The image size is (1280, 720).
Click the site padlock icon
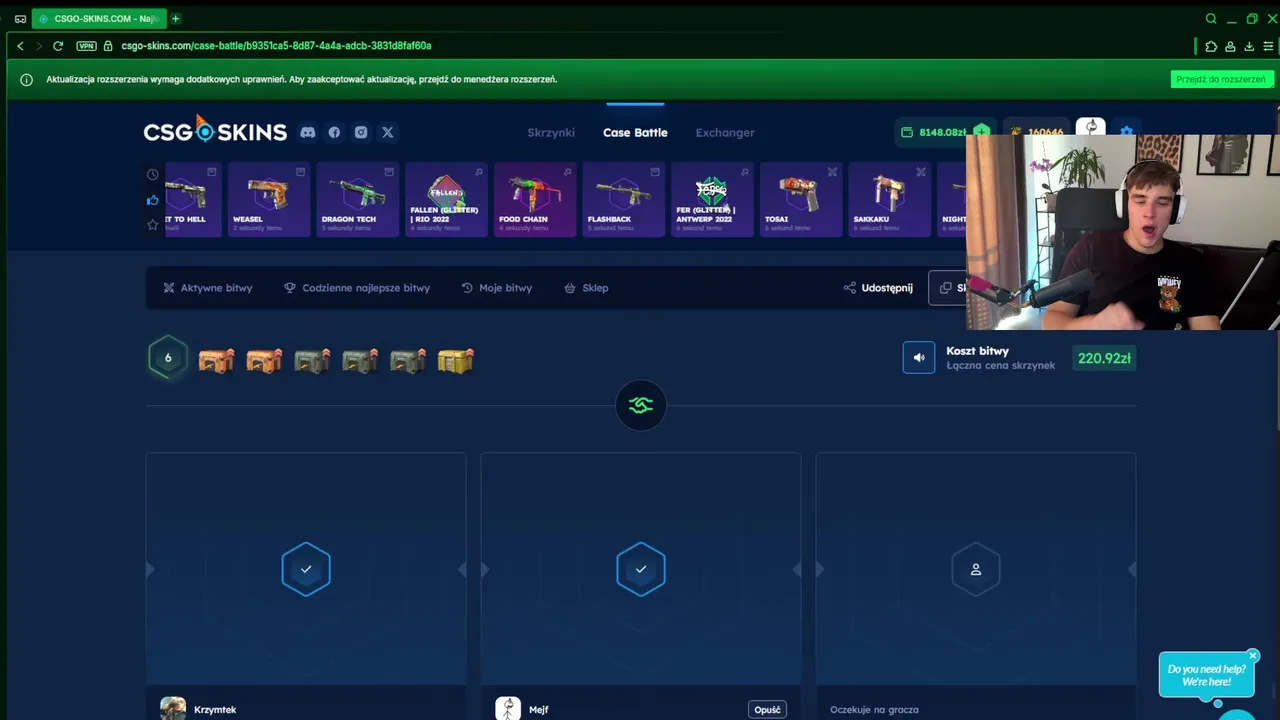click(108, 46)
